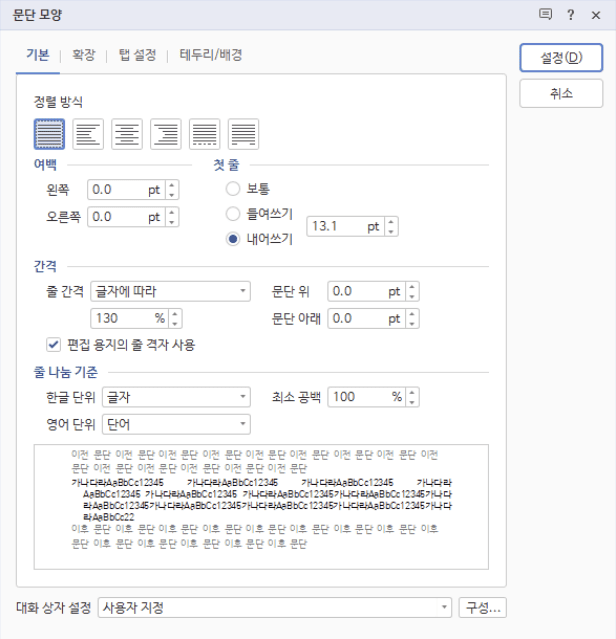This screenshot has width=616, height=639.
Task: Expand the 대화 상자 설정 dropdown
Action: coord(275,607)
